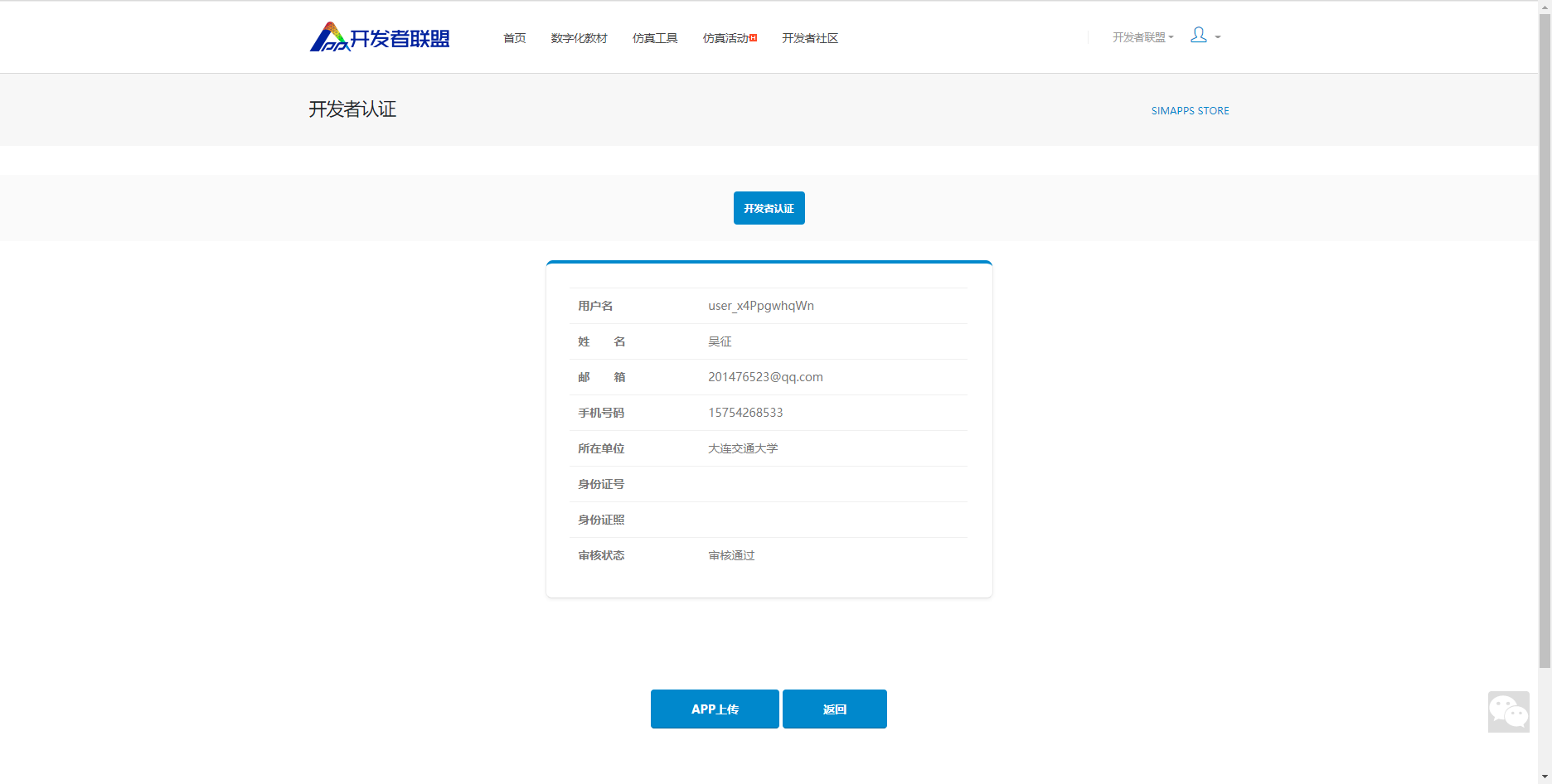Click organization value 大连交通大学
1552x784 pixels.
(743, 448)
